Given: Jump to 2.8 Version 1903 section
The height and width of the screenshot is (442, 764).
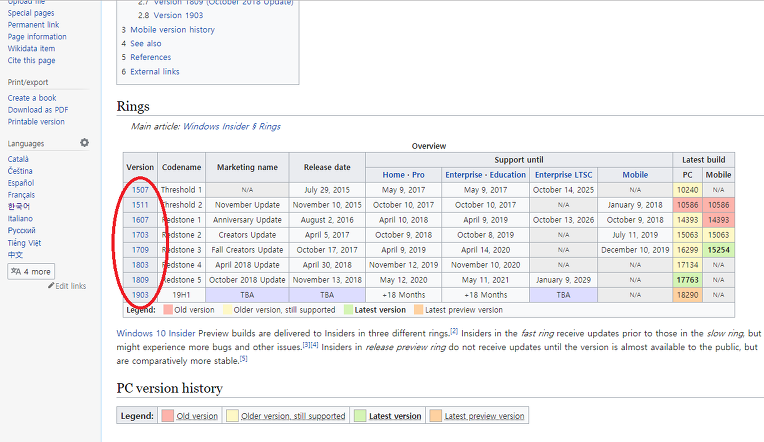Looking at the screenshot, I should (x=171, y=15).
